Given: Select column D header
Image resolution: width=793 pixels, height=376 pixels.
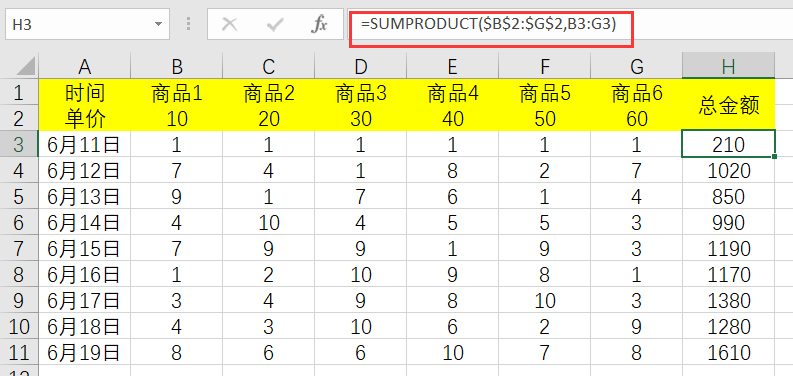Looking at the screenshot, I should pyautogui.click(x=361, y=66).
